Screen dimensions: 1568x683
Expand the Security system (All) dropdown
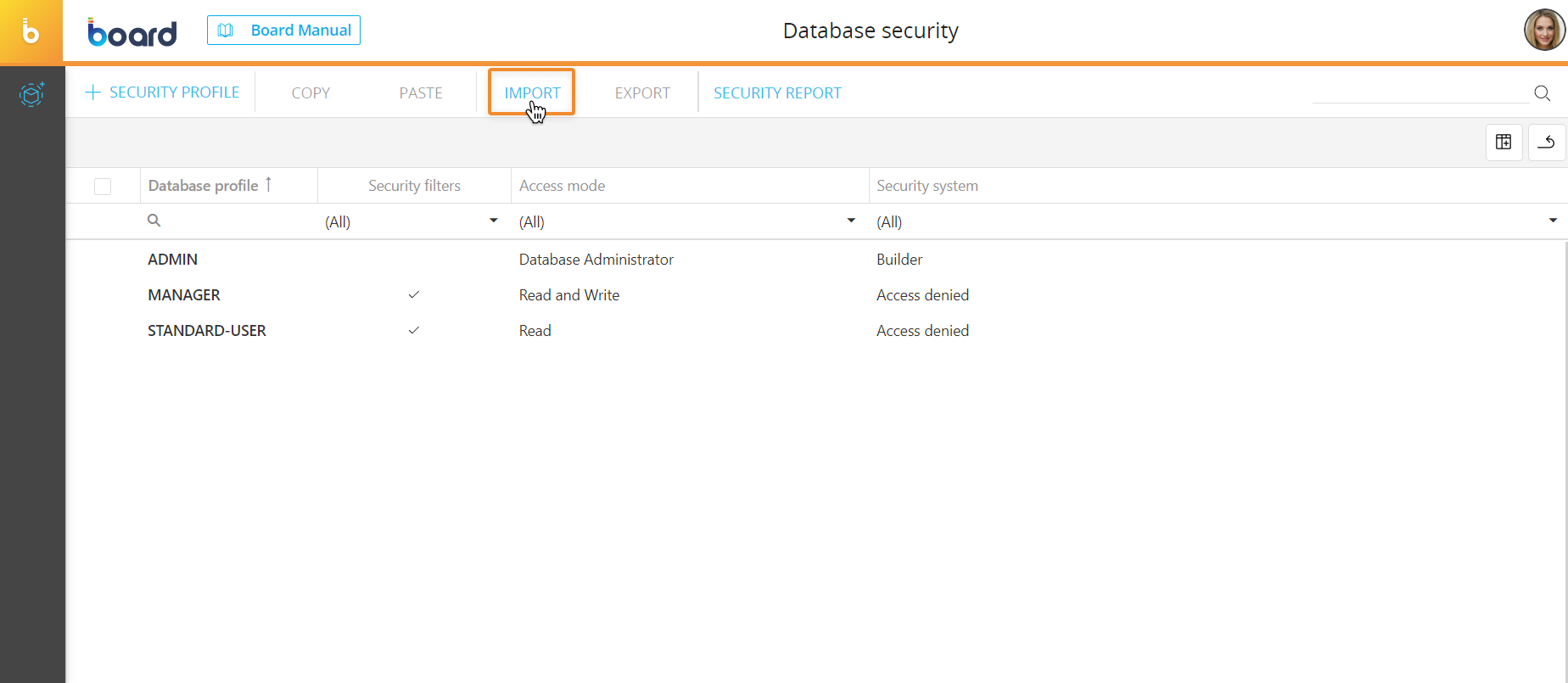(1553, 221)
